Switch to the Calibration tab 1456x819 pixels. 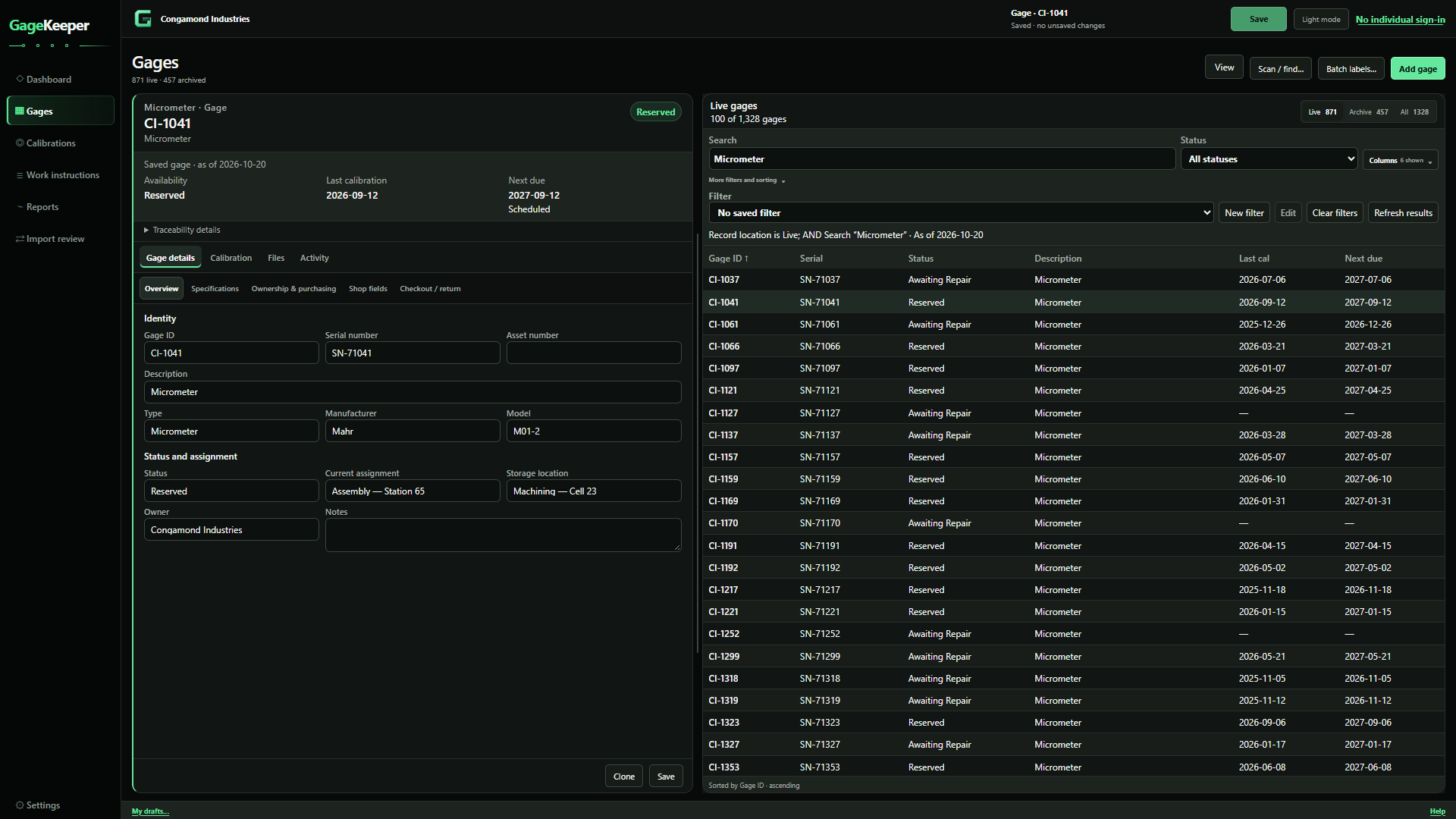pyautogui.click(x=231, y=258)
